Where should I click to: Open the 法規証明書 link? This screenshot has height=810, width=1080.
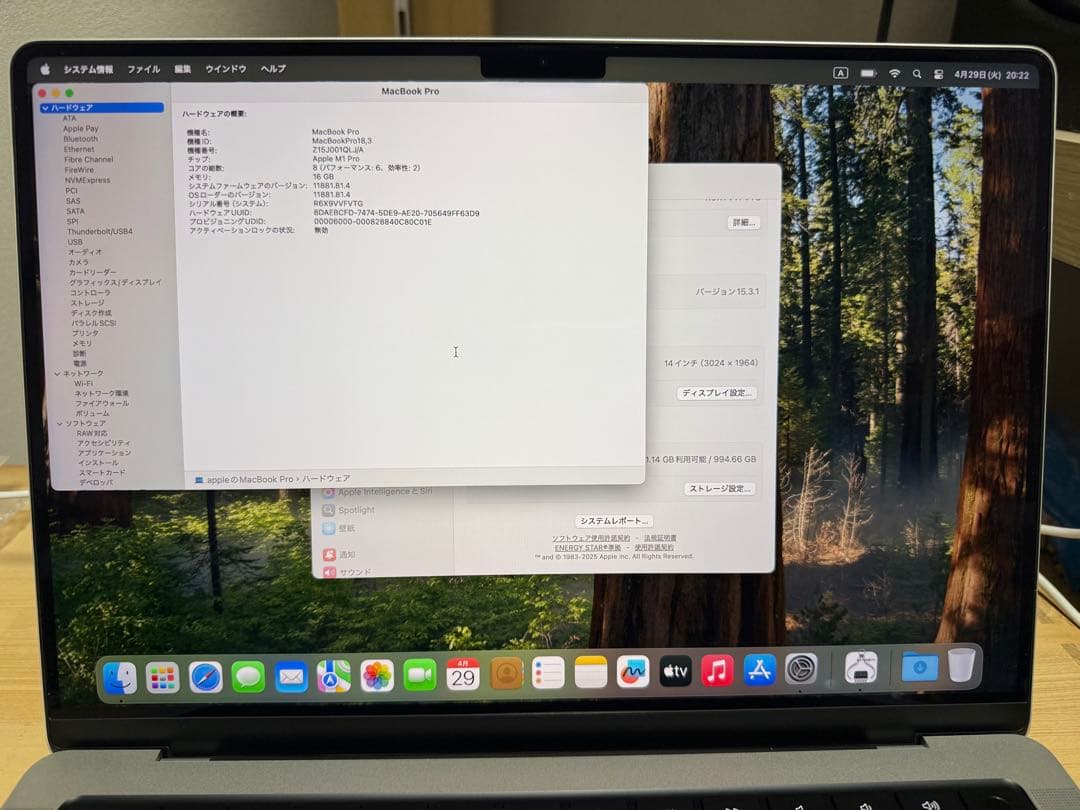660,538
